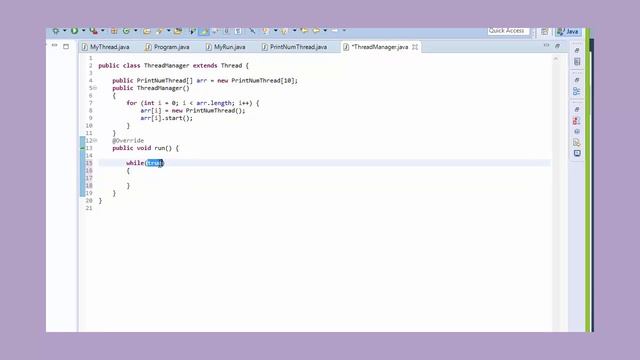Open the Search dropdown arrow
This screenshot has height=360, width=640.
coord(168,31)
